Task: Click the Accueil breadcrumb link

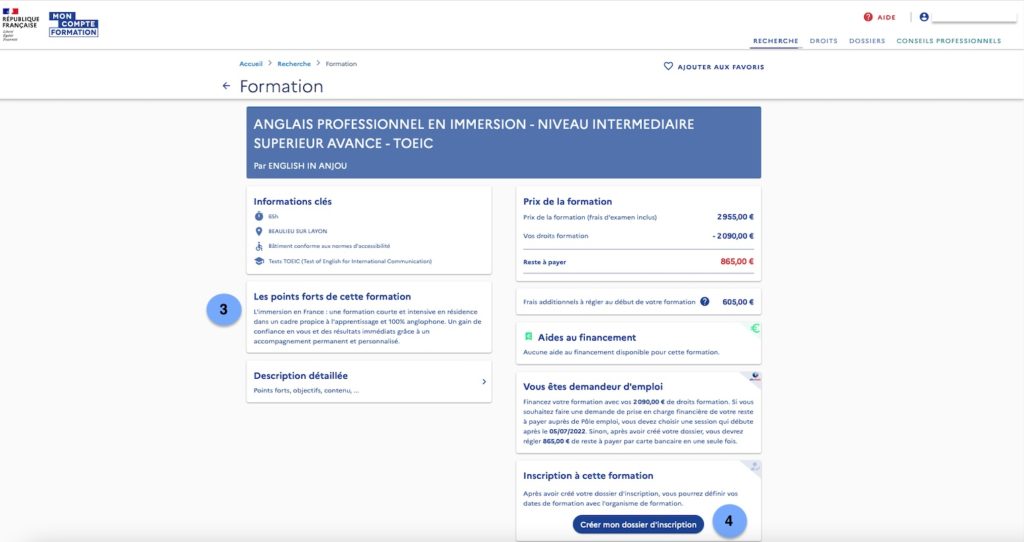Action: (251, 64)
